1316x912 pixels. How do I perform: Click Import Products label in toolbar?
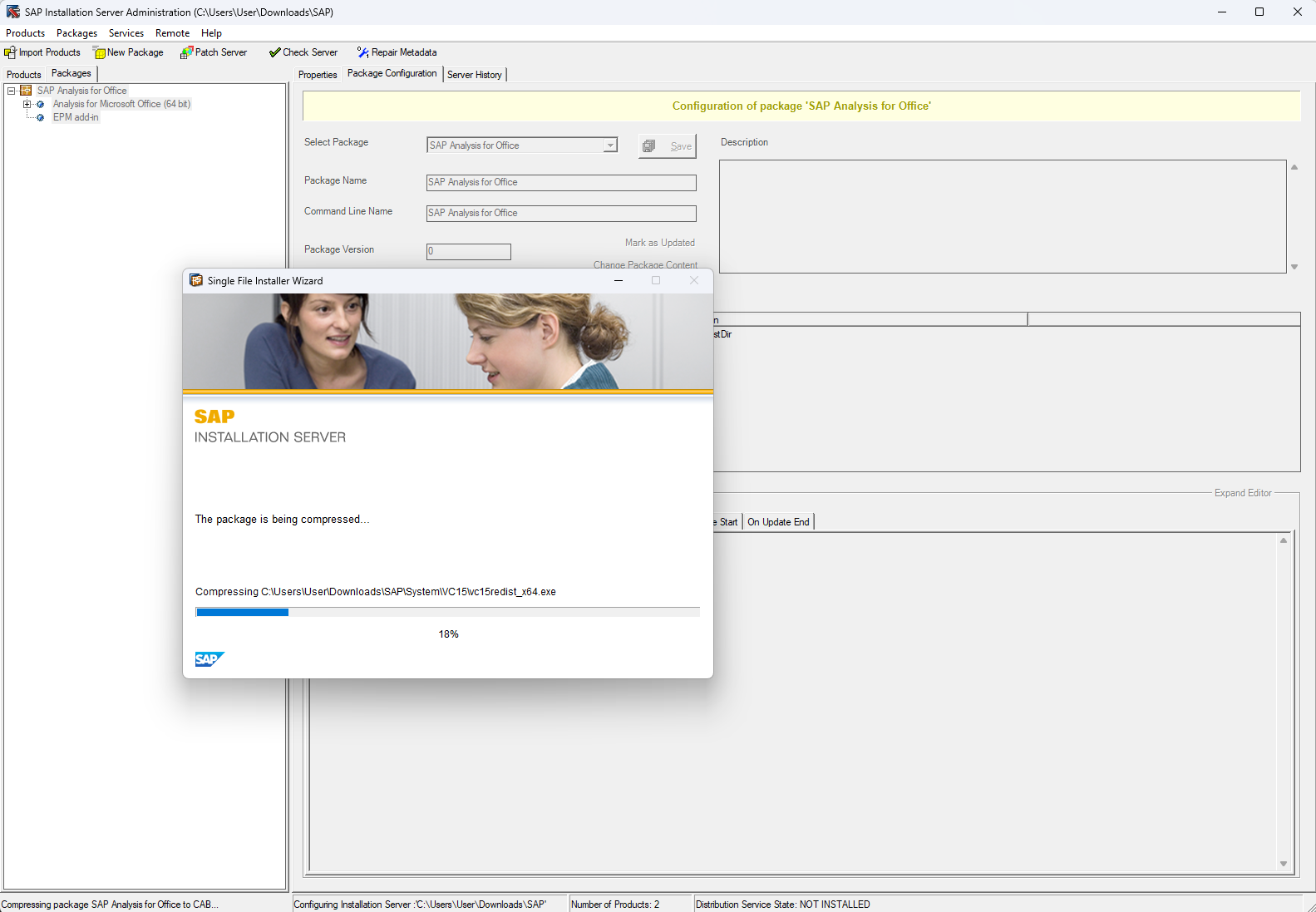click(x=50, y=52)
